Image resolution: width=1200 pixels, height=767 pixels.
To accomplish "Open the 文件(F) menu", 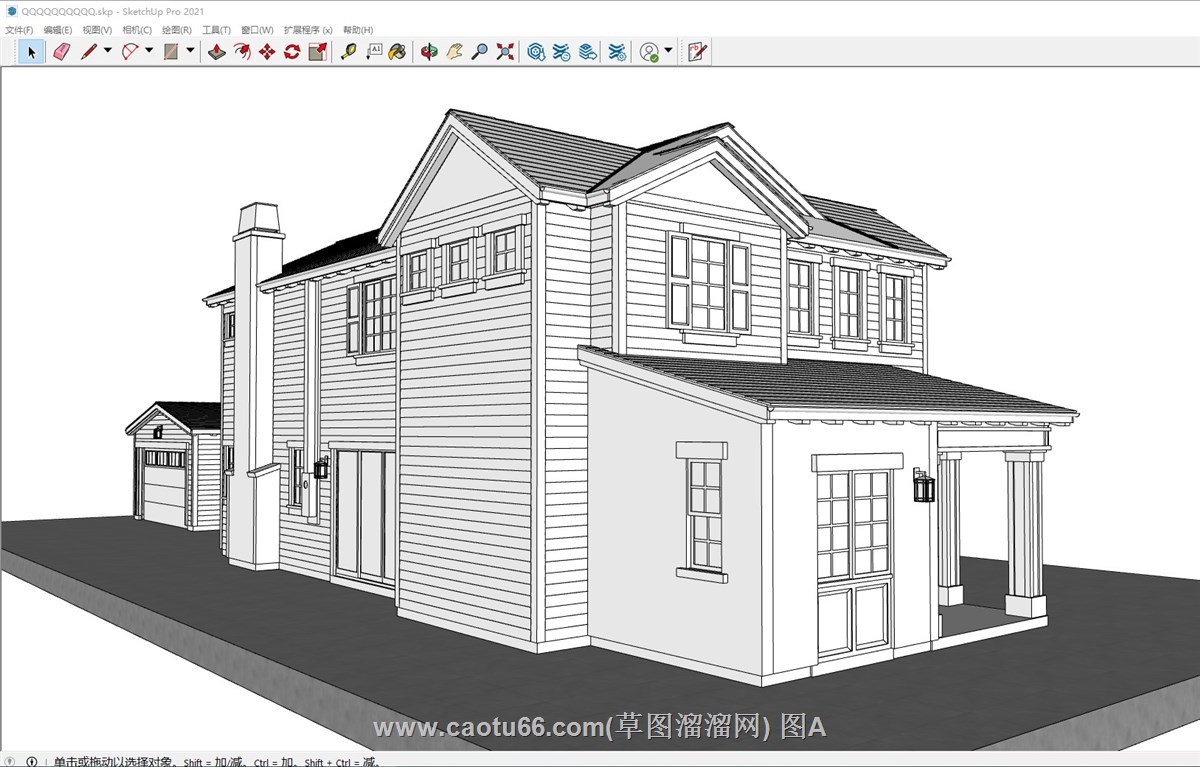I will click(19, 30).
